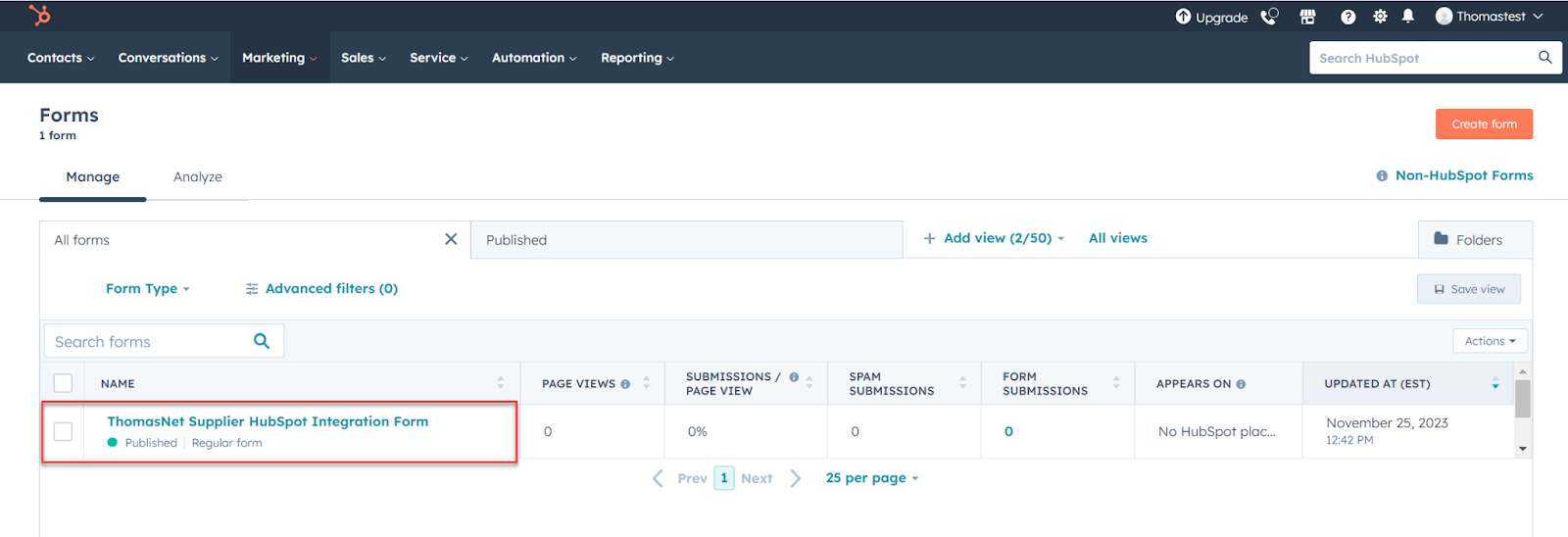Close the All forms view tab

tap(451, 239)
